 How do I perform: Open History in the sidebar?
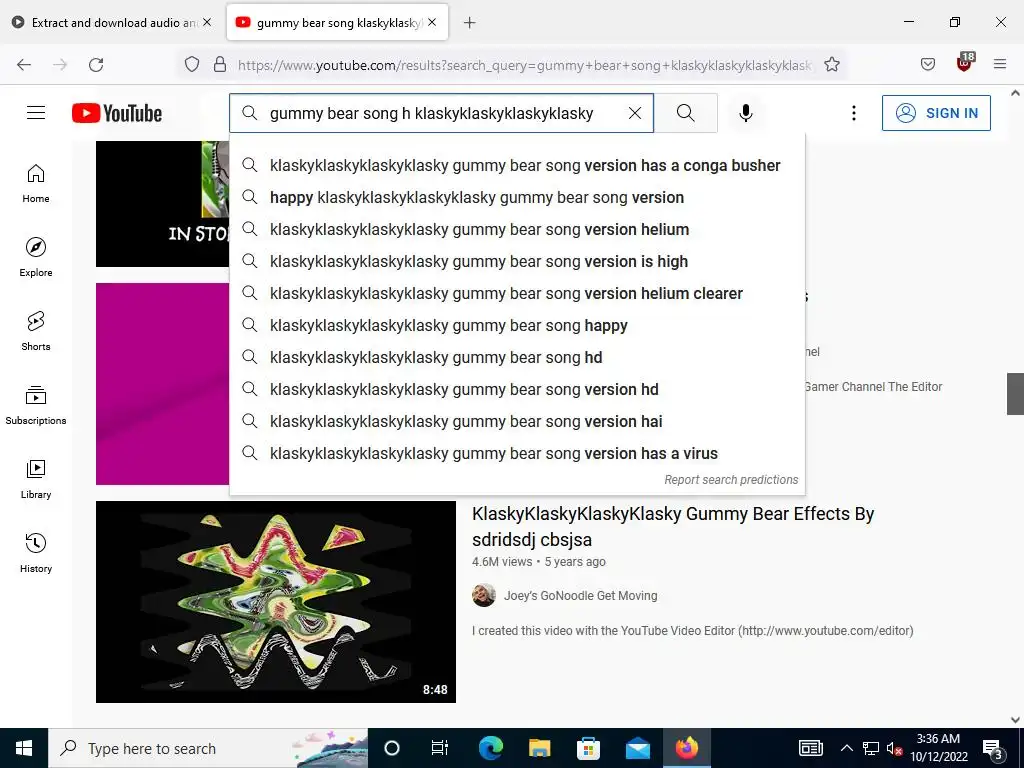36,552
